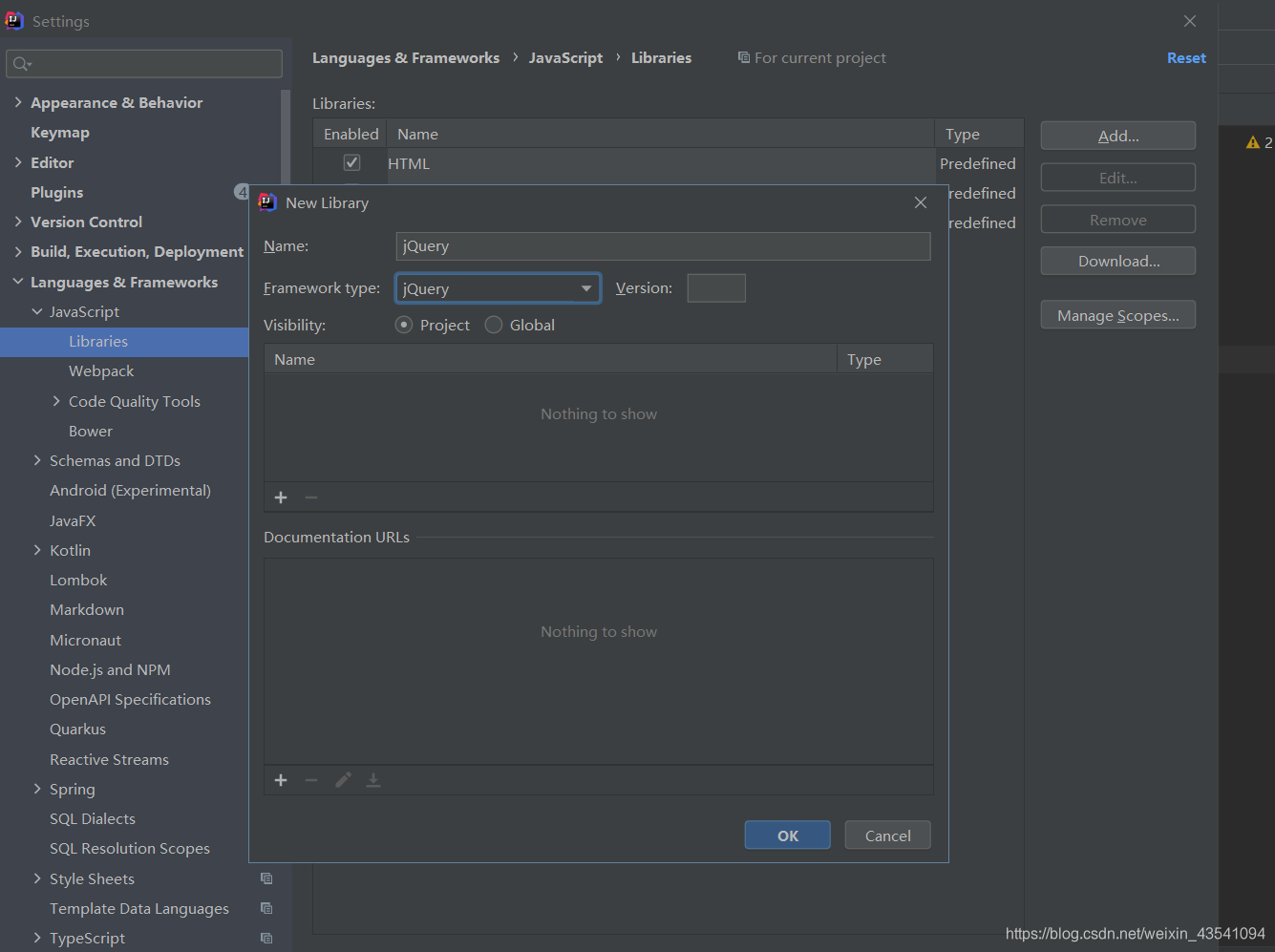Image resolution: width=1275 pixels, height=952 pixels.
Task: Close the Settings window
Action: point(1190,21)
